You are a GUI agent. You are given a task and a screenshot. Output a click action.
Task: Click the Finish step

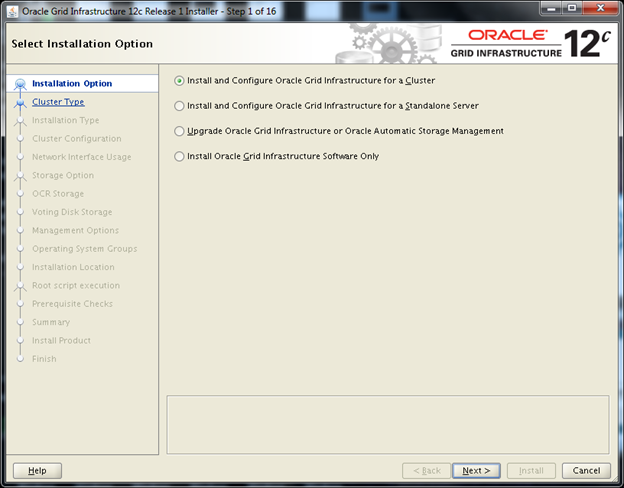(44, 359)
